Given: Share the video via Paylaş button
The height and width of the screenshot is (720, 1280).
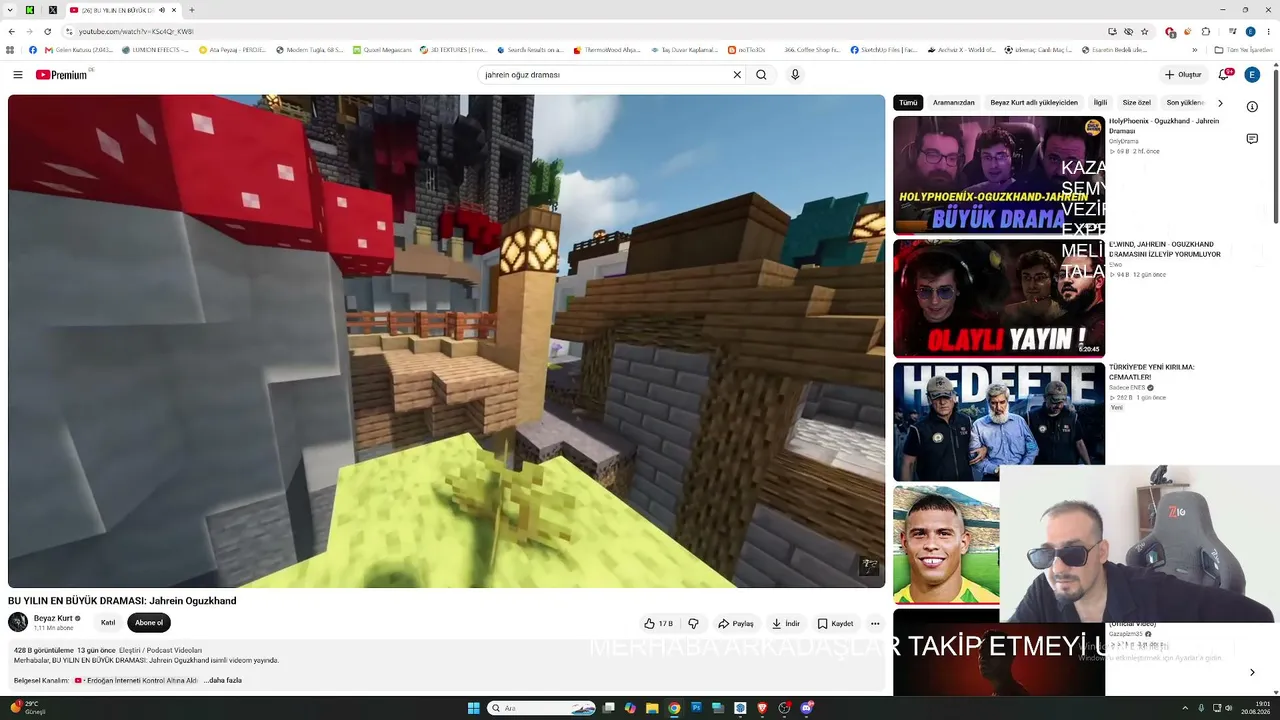Looking at the screenshot, I should tap(735, 623).
